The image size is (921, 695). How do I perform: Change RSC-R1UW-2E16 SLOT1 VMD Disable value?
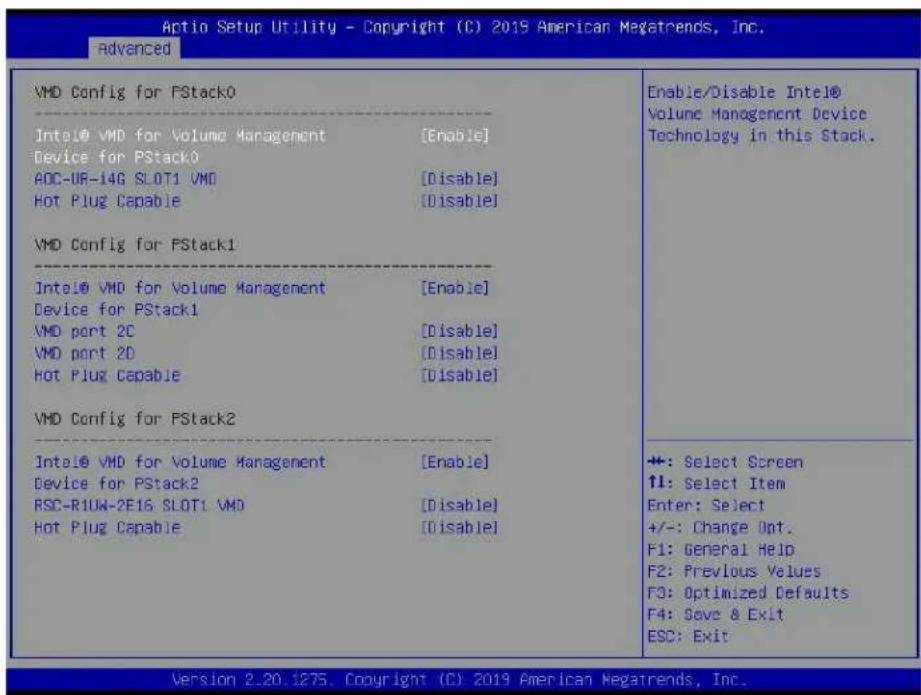click(459, 505)
